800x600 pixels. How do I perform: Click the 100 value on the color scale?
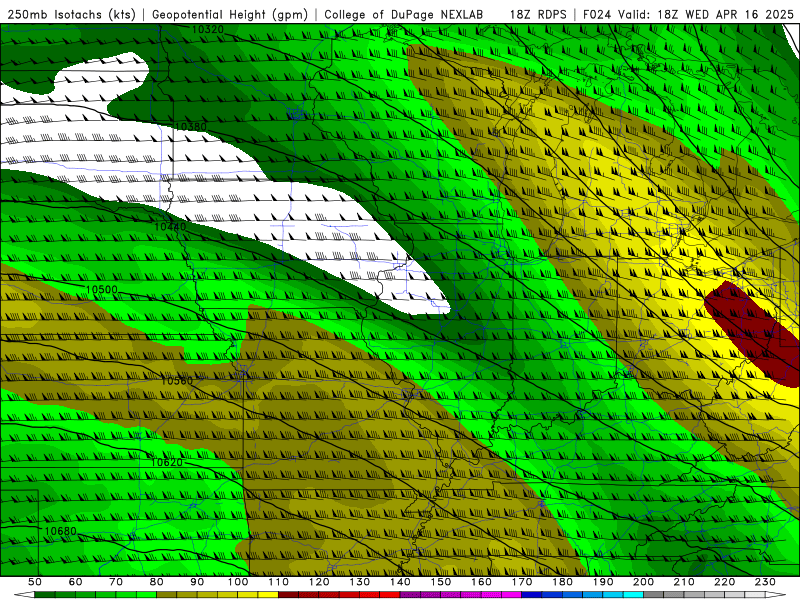coord(238,582)
